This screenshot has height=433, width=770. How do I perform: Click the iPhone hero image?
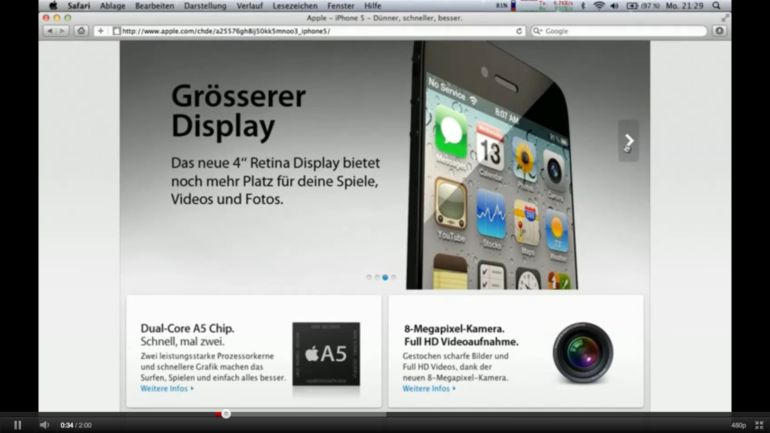coord(493,165)
